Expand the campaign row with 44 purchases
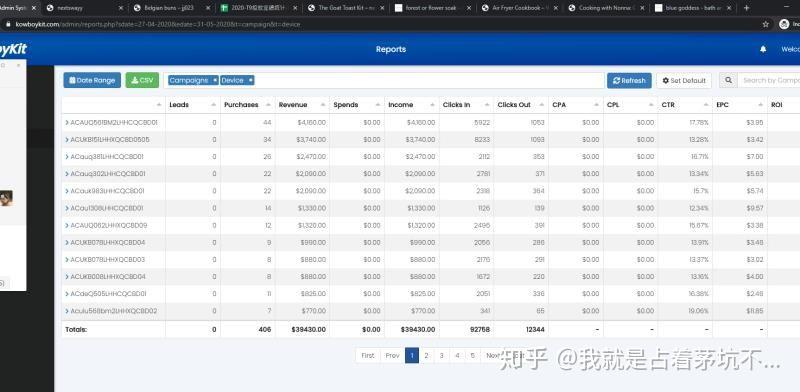Viewport: 800px width, 392px height. click(x=67, y=122)
